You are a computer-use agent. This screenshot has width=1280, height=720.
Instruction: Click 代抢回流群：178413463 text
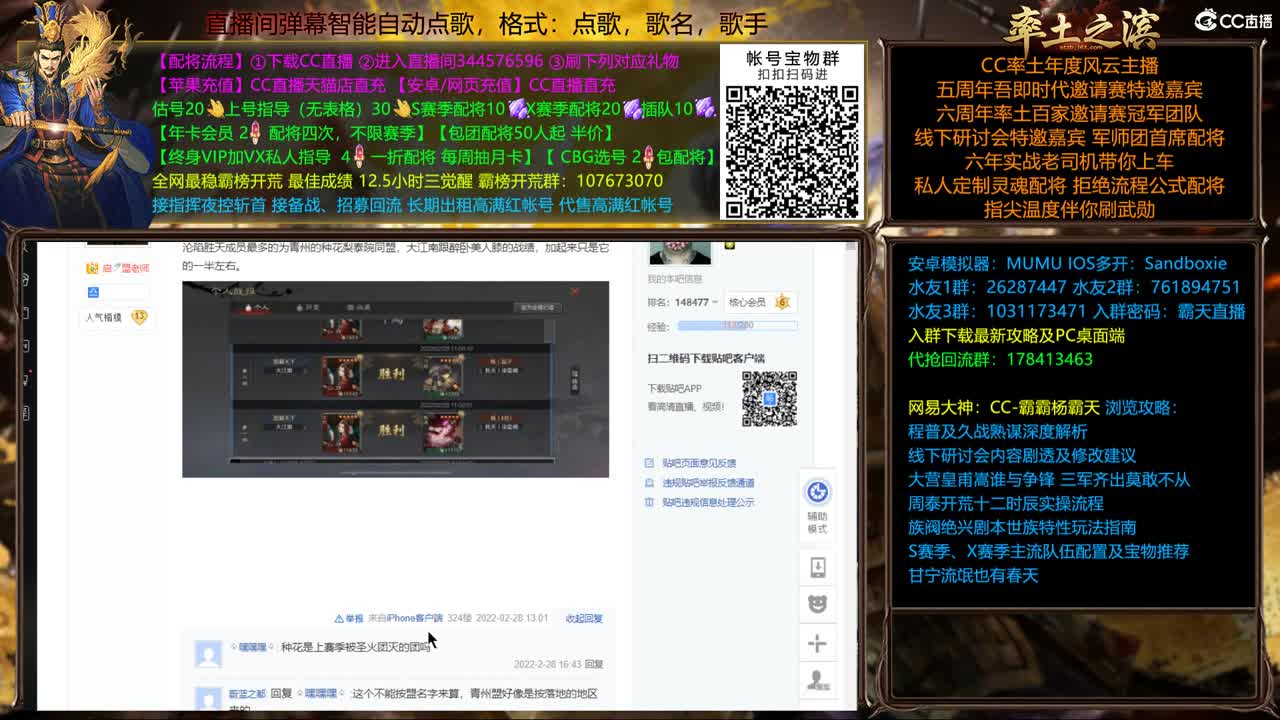1000,359
